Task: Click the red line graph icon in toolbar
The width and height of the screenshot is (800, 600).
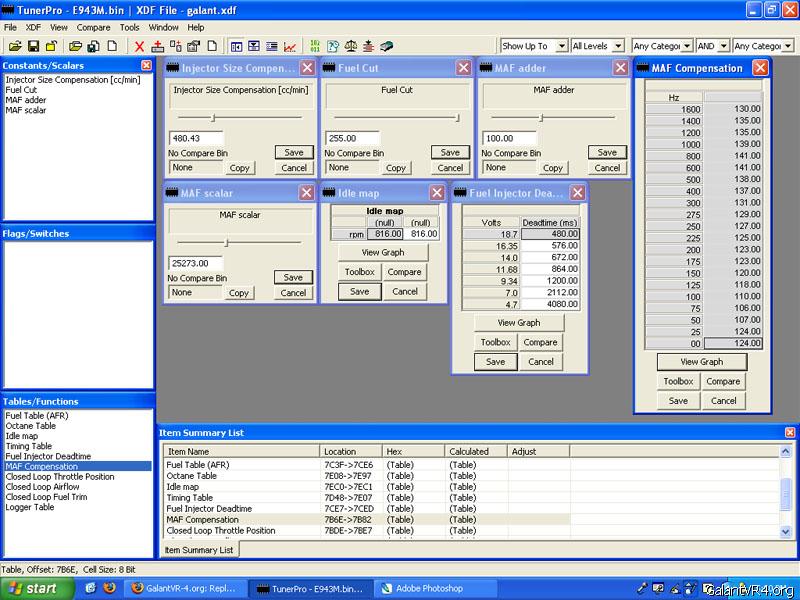Action: [x=290, y=46]
